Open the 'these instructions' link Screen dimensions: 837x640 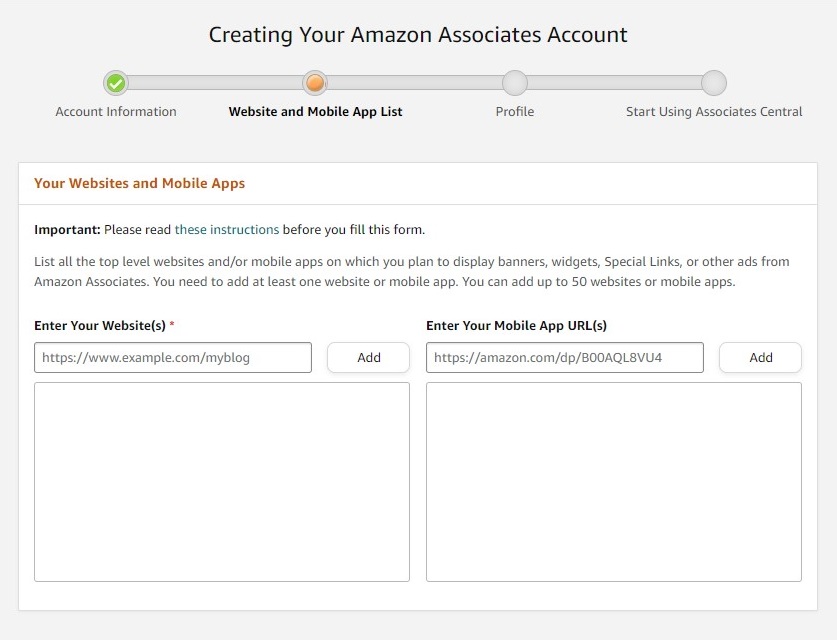[227, 230]
